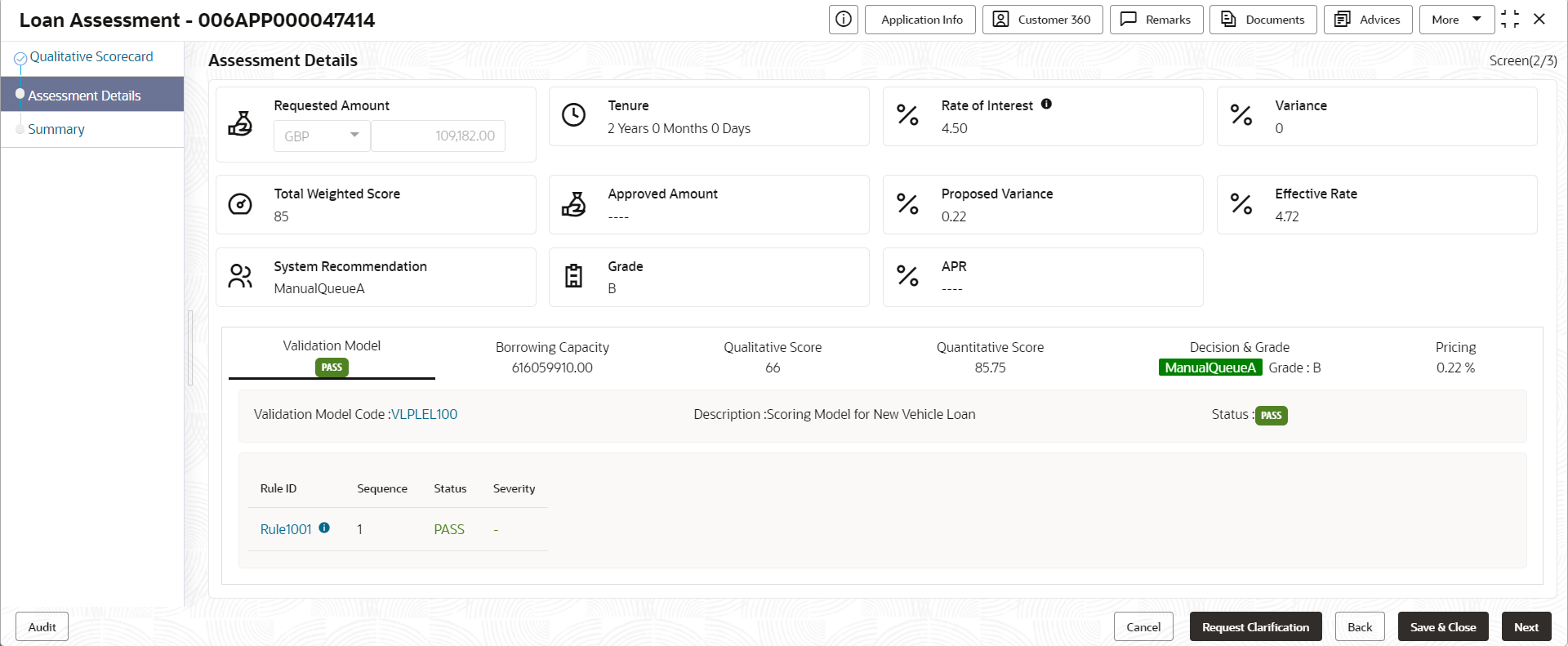Screen dimensions: 1568x646
Task: Switch to Validation Model tab
Action: [332, 356]
